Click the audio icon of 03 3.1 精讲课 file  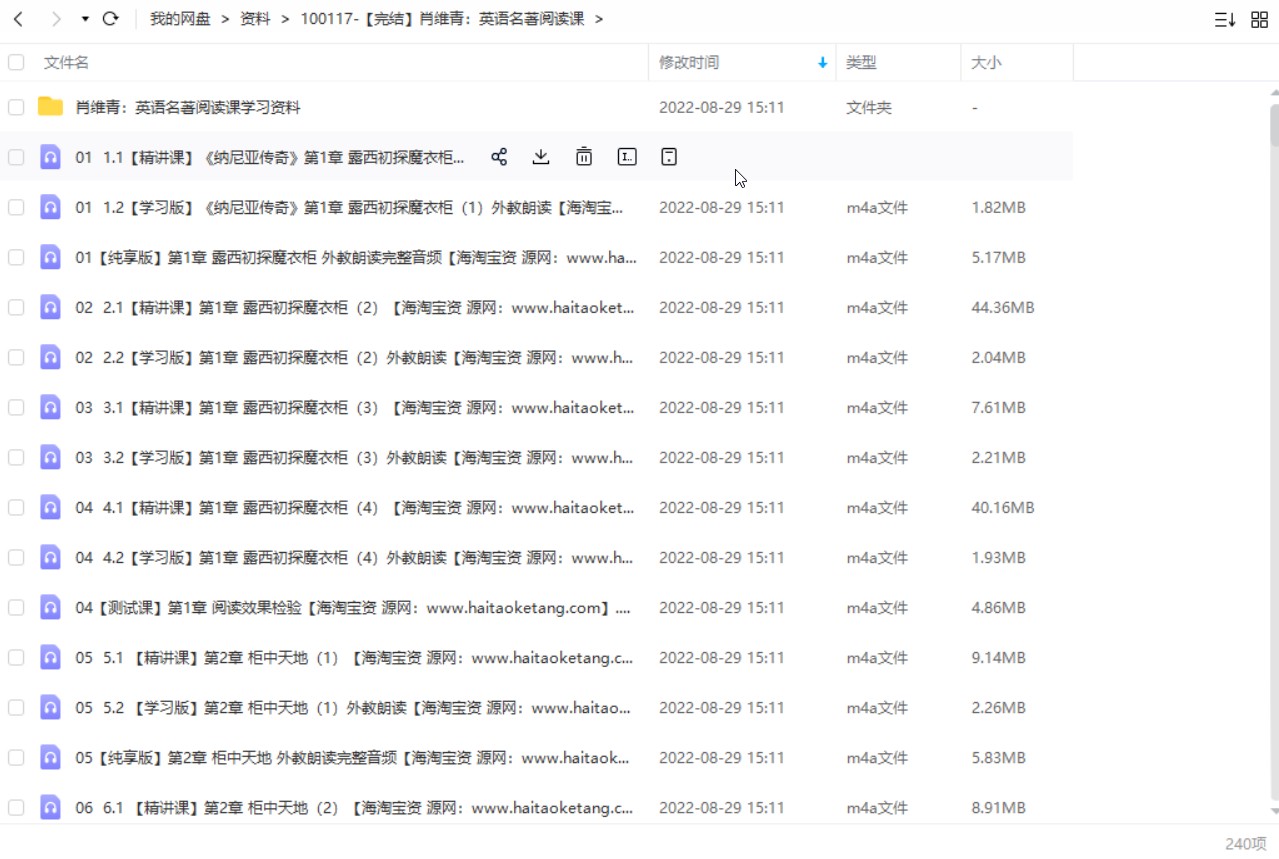[x=50, y=407]
